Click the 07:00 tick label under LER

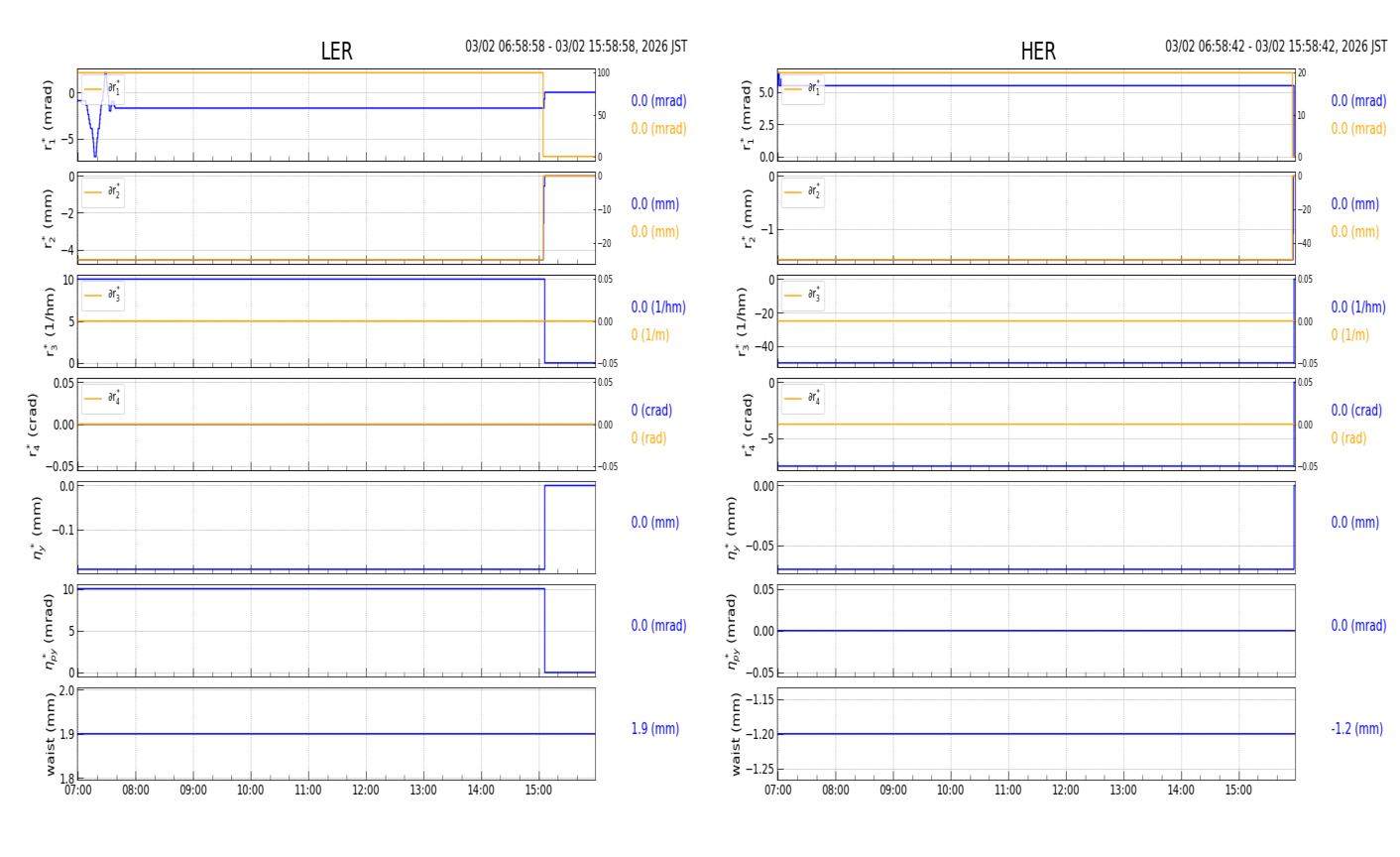[78, 791]
